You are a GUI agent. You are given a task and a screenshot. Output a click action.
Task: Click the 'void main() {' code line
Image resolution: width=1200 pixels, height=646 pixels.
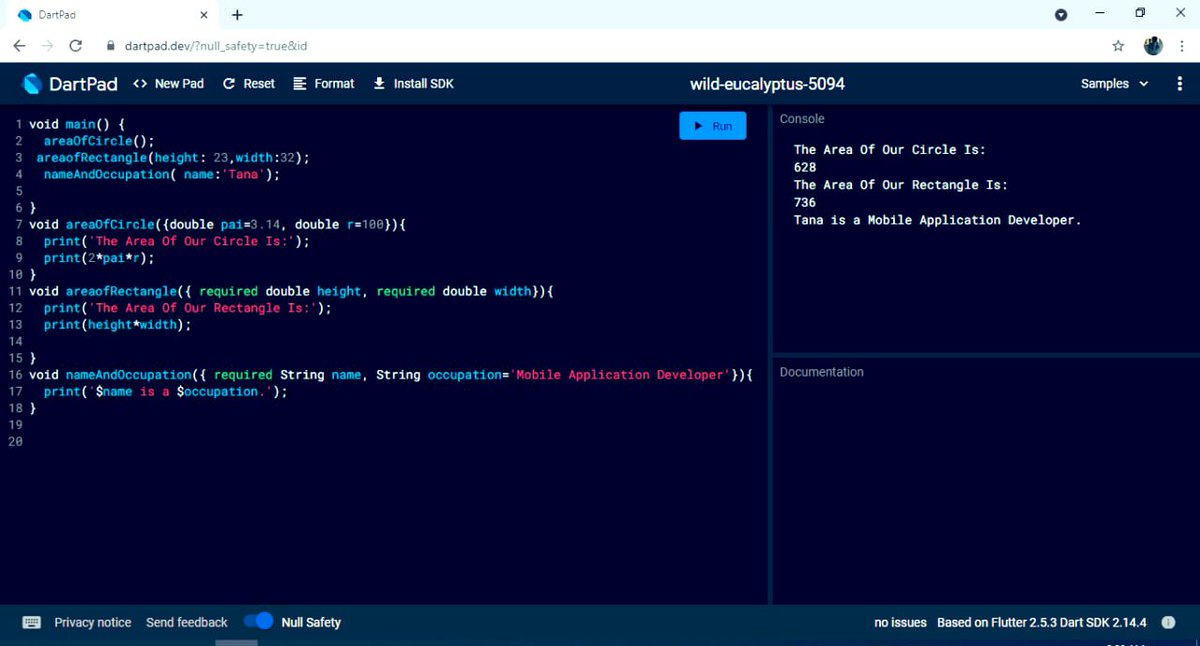tap(78, 125)
